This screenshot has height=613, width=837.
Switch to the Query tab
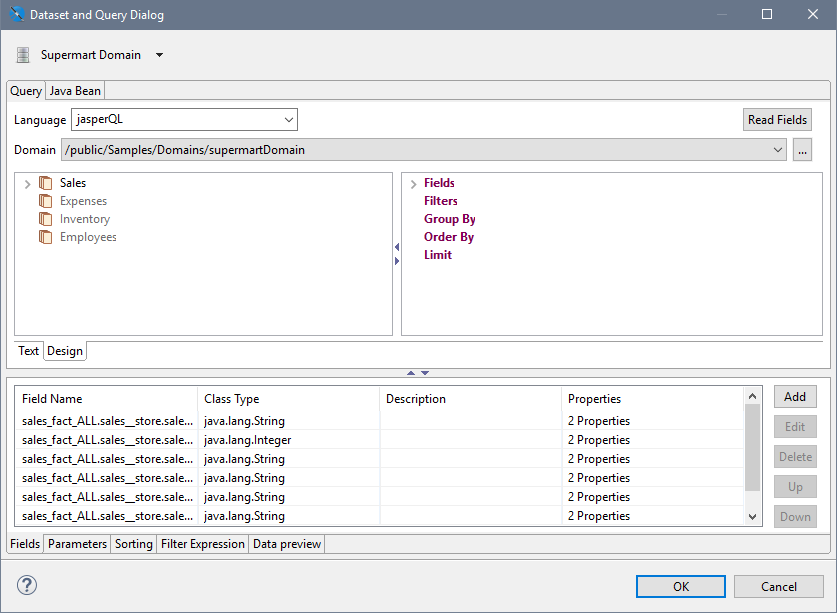click(x=26, y=91)
